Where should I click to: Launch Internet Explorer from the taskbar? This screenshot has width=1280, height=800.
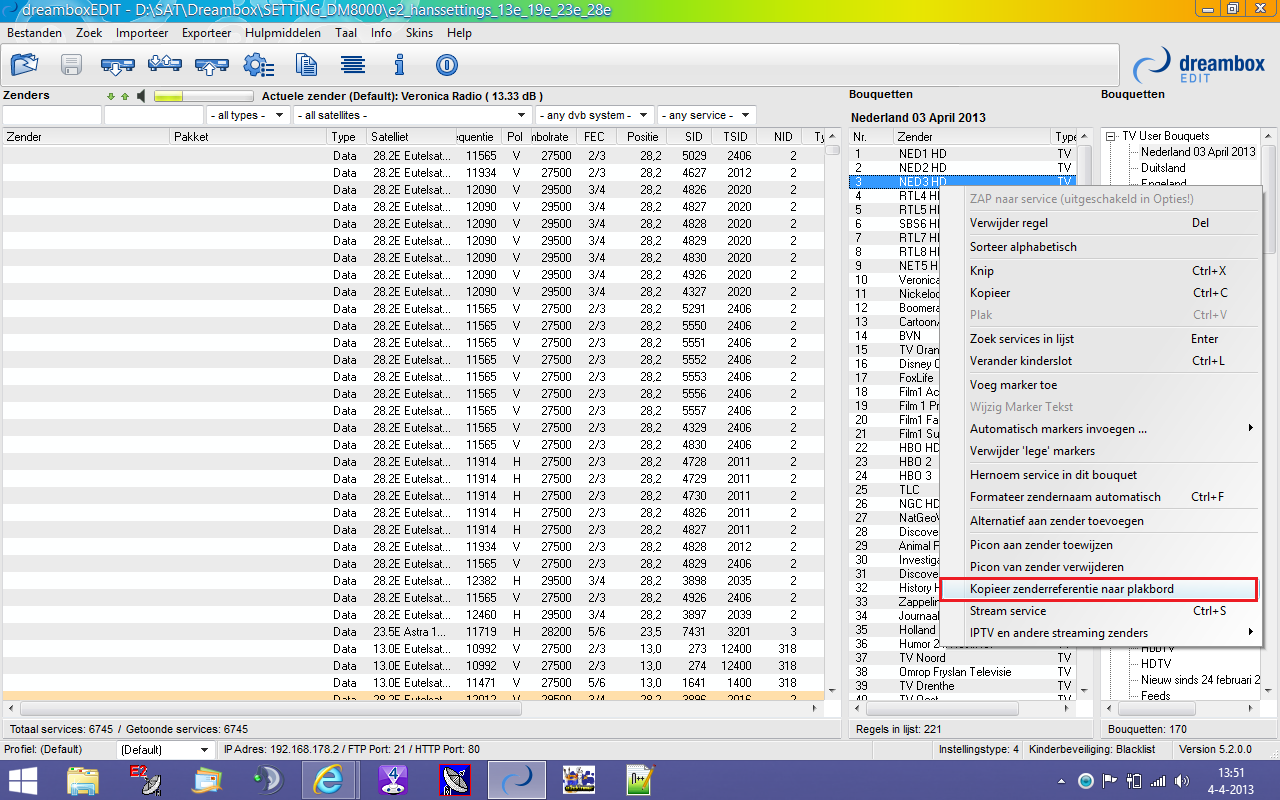[329, 779]
